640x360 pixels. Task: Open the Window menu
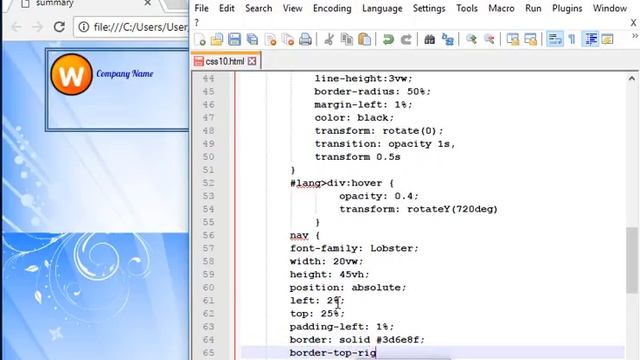coord(610,8)
